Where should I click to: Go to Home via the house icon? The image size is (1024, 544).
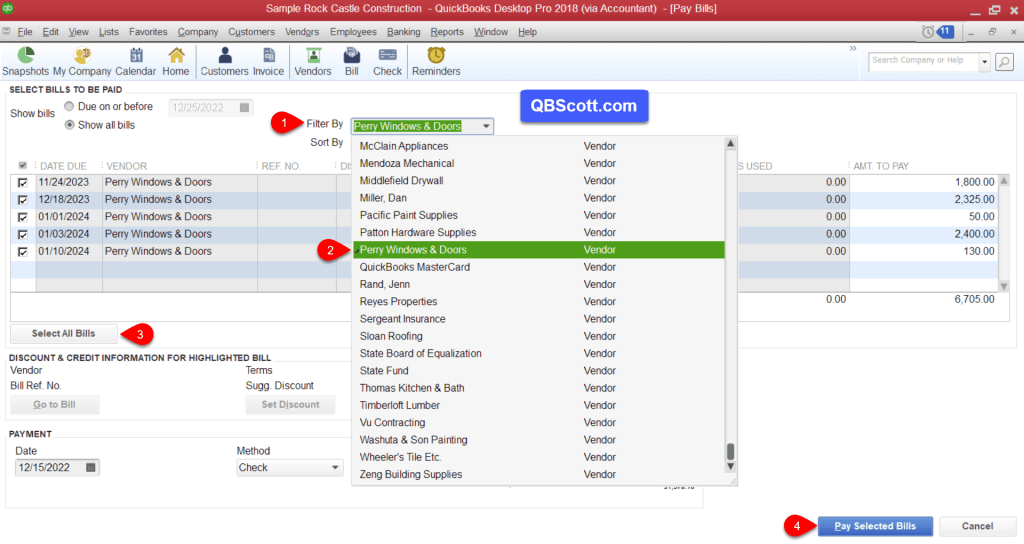click(x=176, y=61)
